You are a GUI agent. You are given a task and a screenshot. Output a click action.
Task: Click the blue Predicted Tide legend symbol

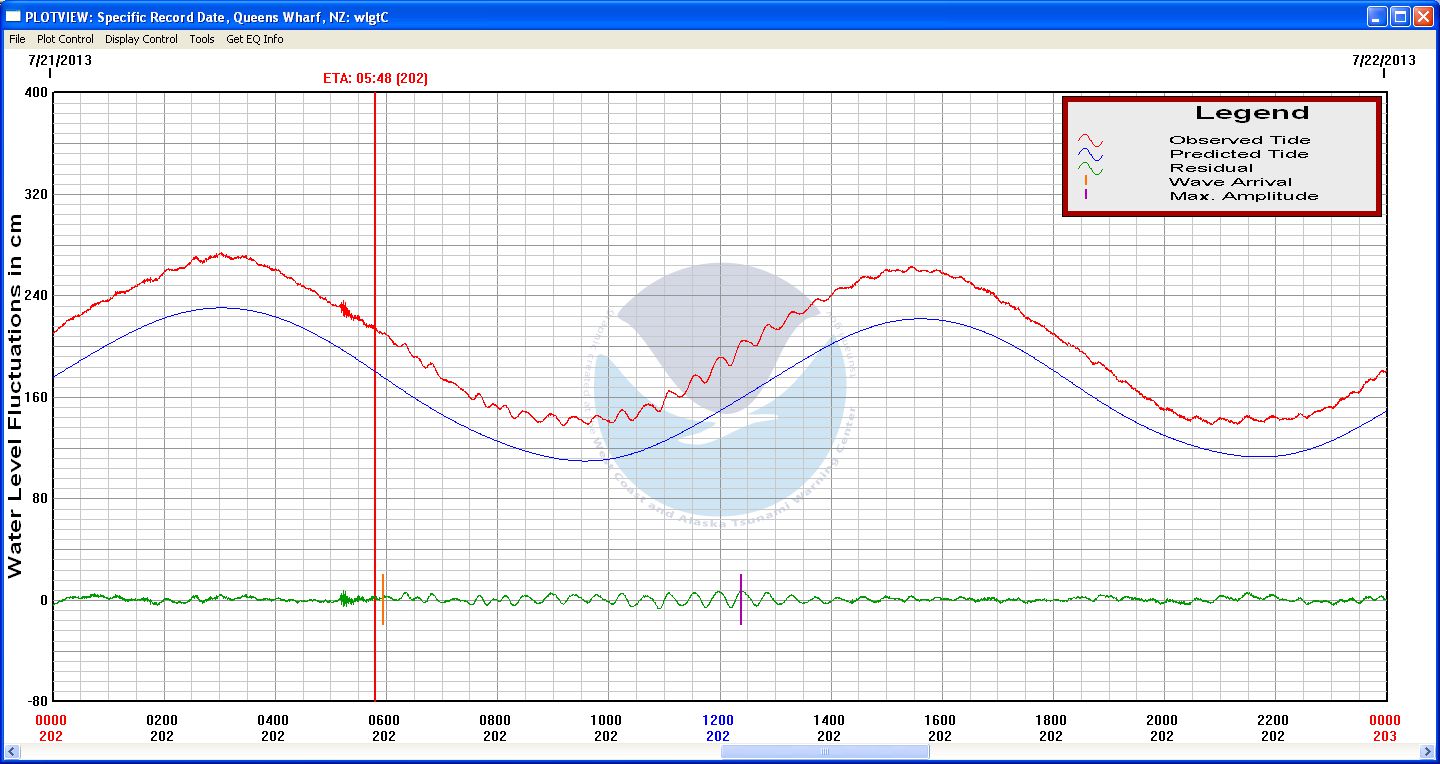coord(1089,155)
